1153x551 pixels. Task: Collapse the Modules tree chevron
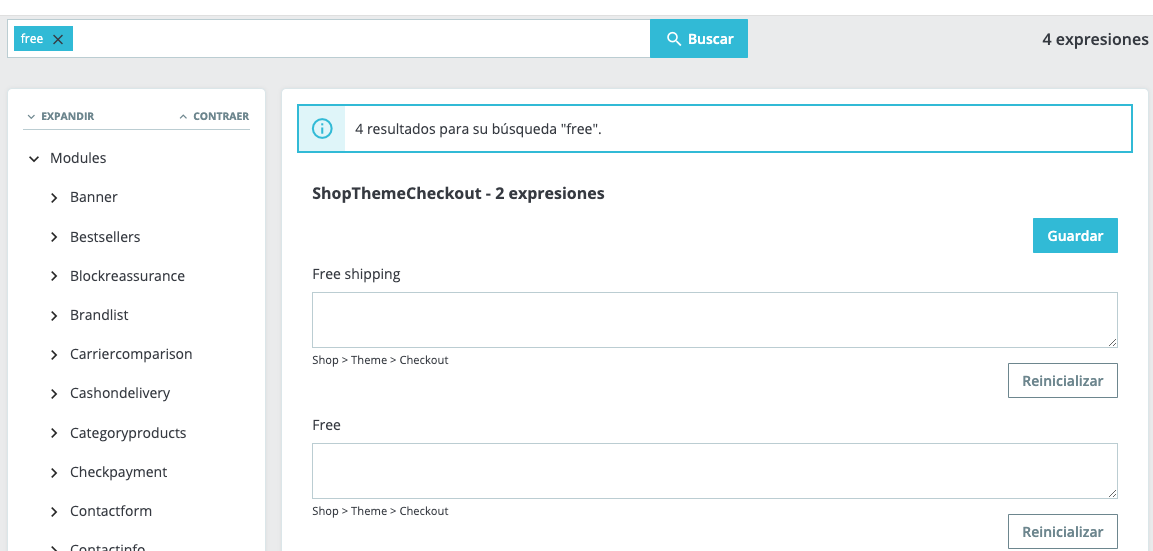point(34,158)
